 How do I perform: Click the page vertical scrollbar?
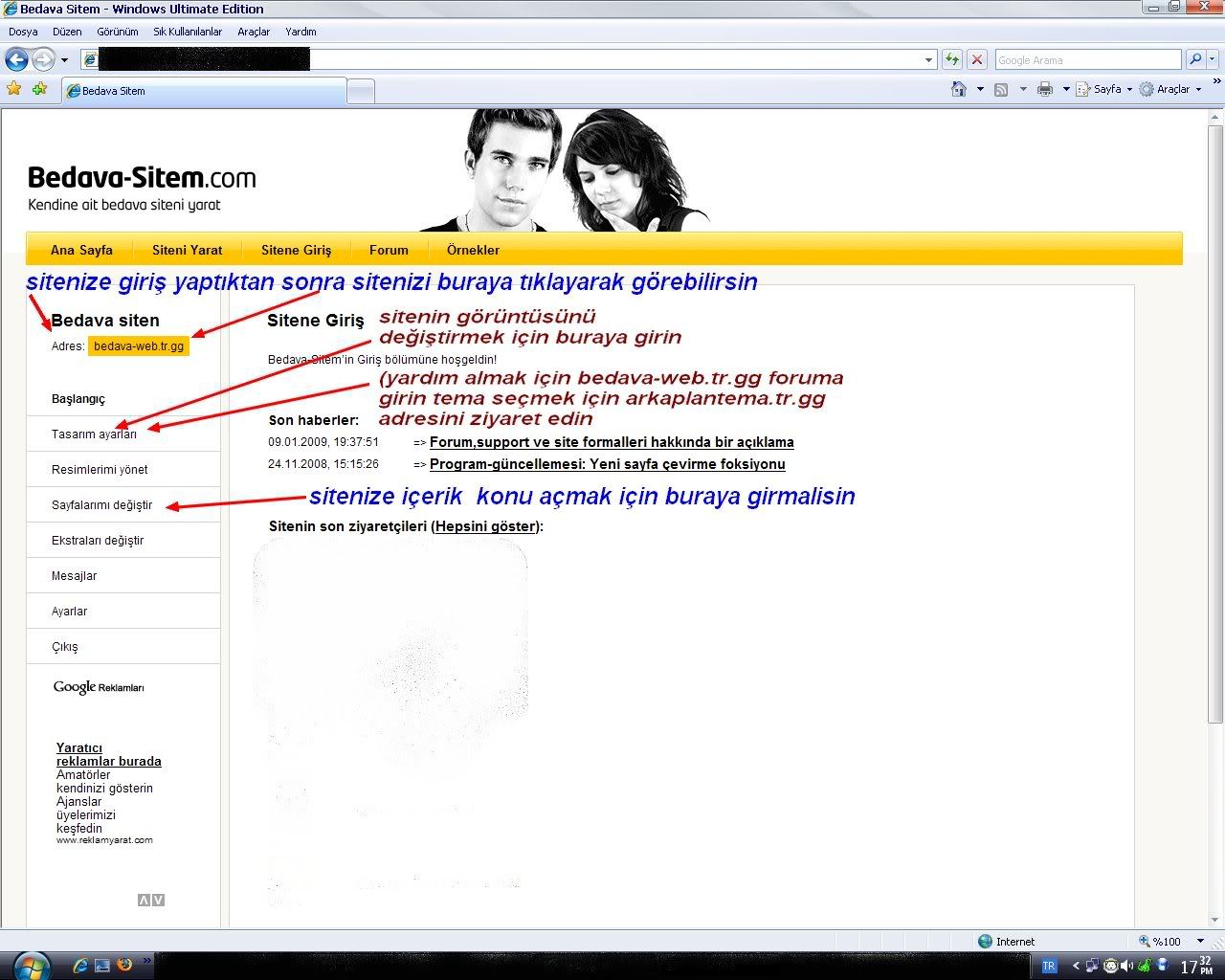click(x=1215, y=422)
